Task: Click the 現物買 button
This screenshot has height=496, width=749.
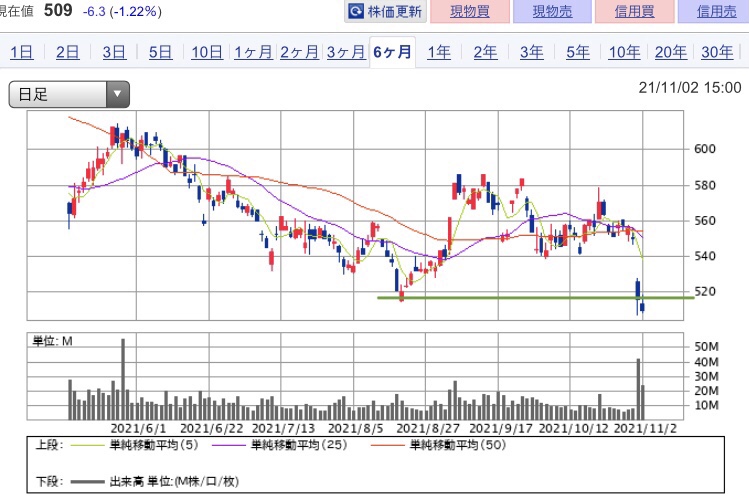Action: (470, 11)
